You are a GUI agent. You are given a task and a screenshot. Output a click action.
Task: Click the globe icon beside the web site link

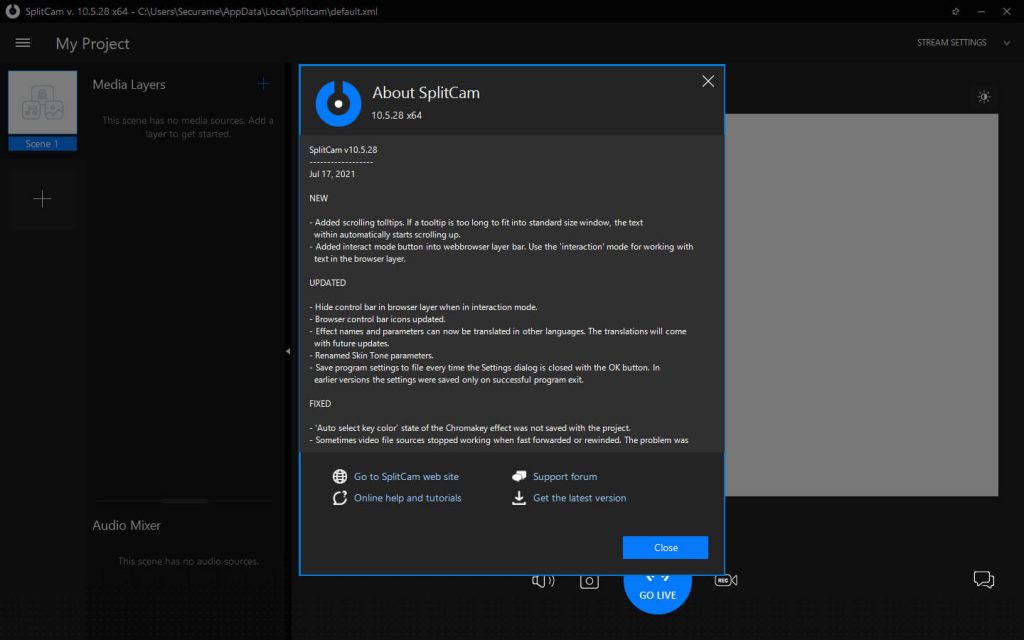(340, 477)
